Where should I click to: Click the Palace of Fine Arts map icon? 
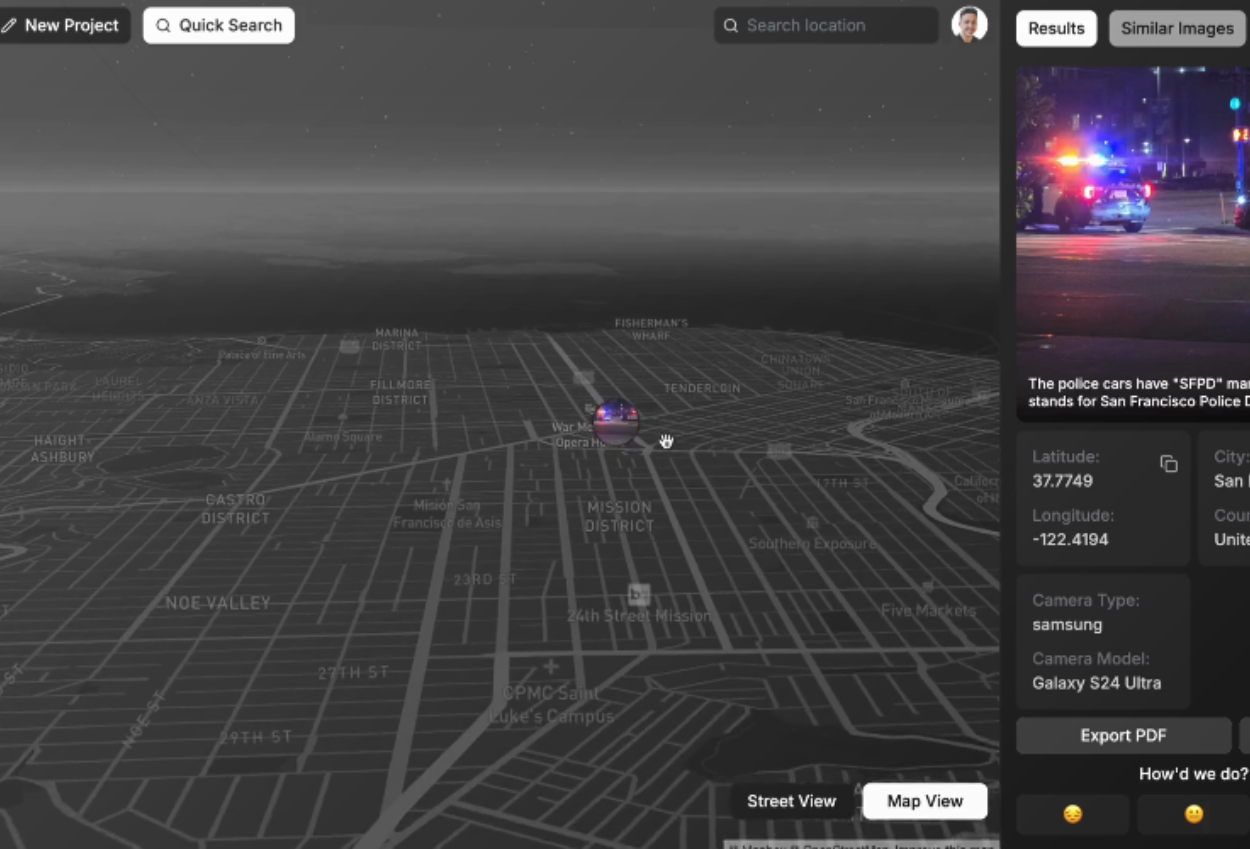[262, 340]
